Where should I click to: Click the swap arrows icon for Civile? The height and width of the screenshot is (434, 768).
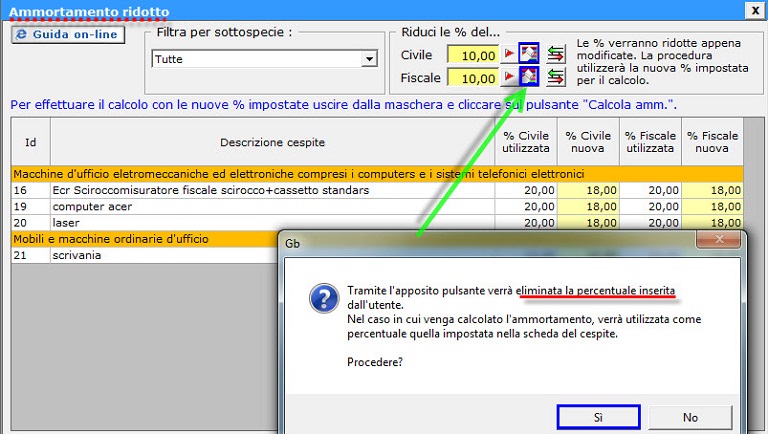pyautogui.click(x=556, y=54)
